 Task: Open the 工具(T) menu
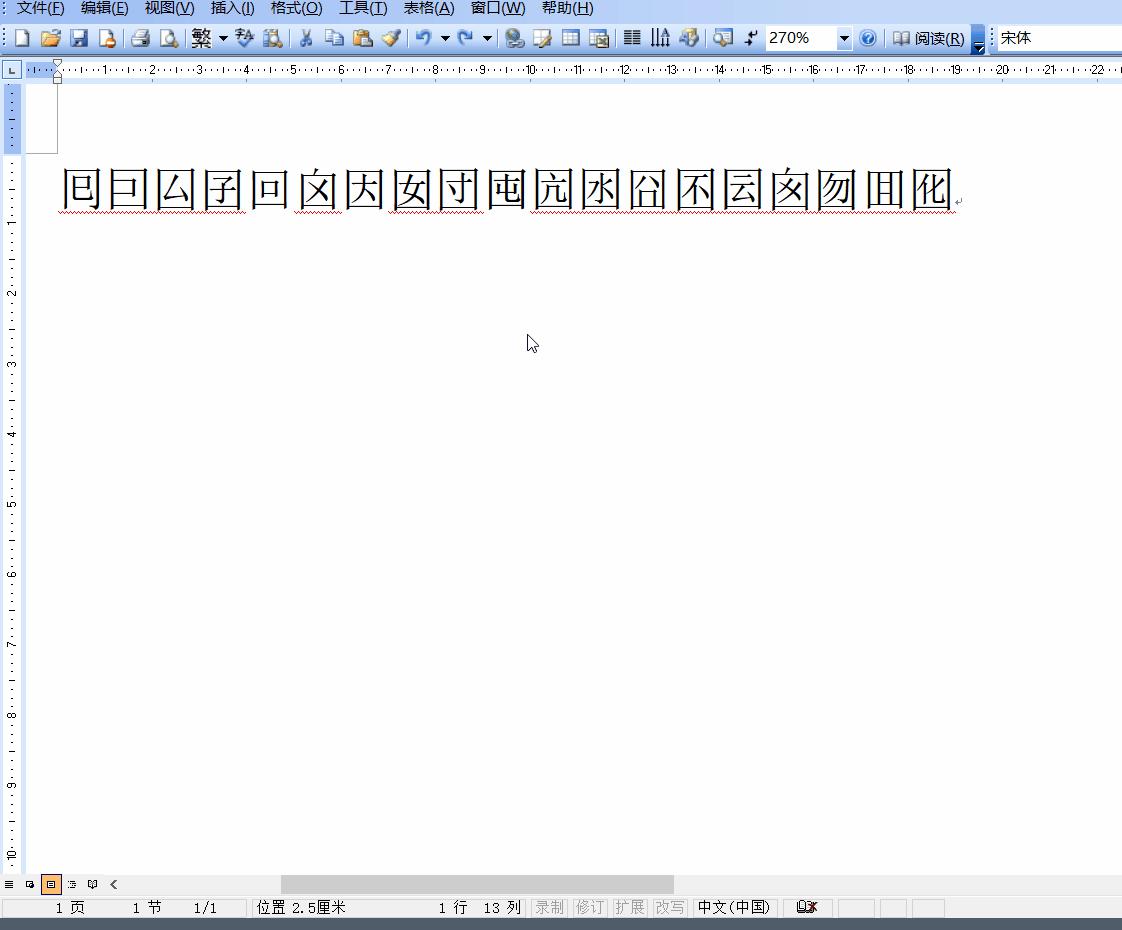[x=363, y=9]
